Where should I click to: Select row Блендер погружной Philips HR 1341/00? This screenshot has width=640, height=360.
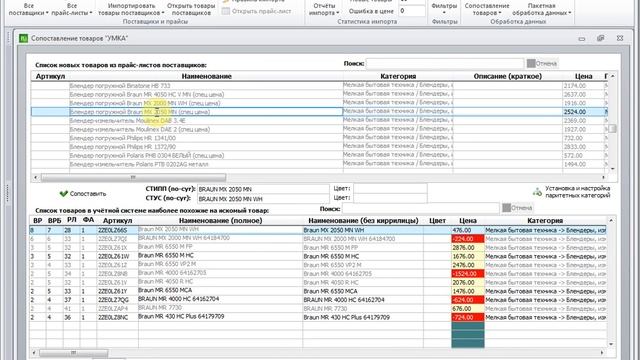[319, 138]
